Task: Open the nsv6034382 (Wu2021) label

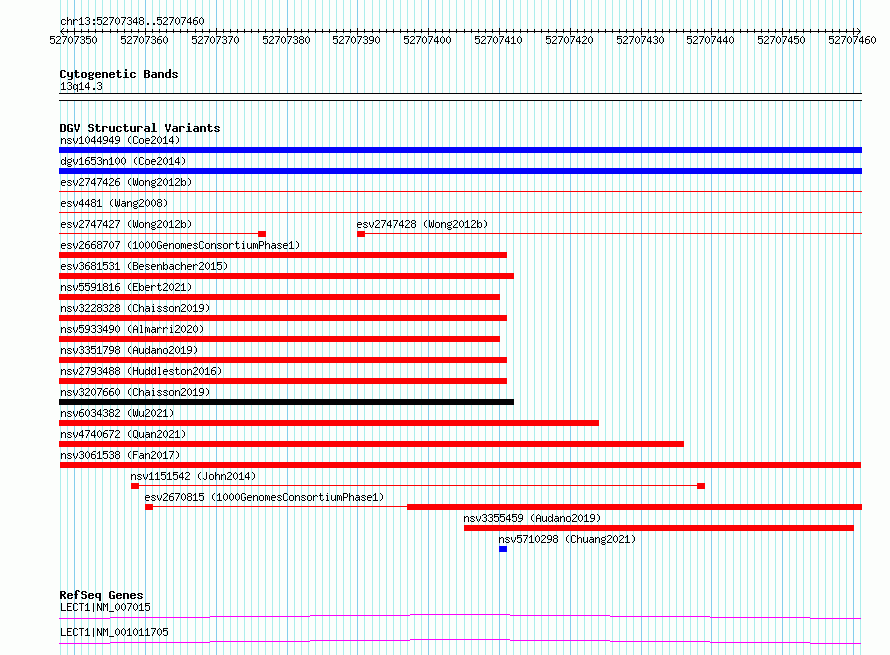Action: click(x=117, y=413)
